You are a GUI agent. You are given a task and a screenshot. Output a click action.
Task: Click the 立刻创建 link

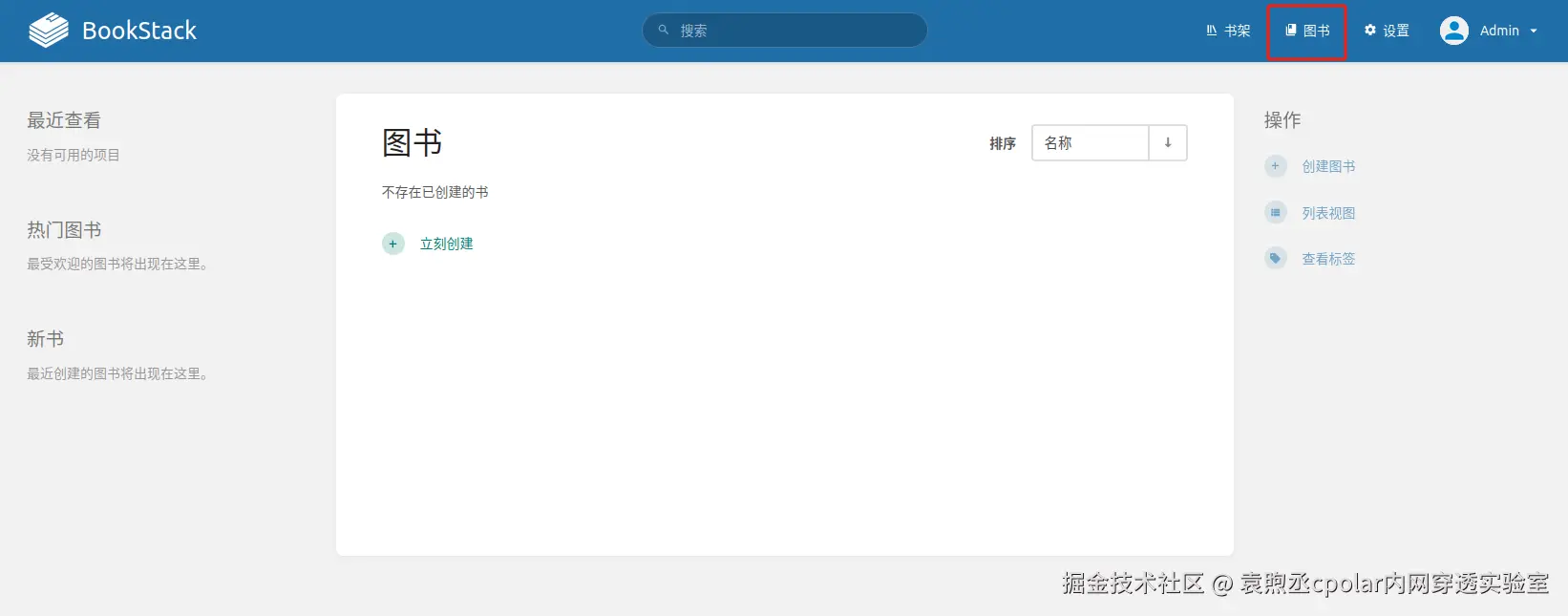point(446,244)
